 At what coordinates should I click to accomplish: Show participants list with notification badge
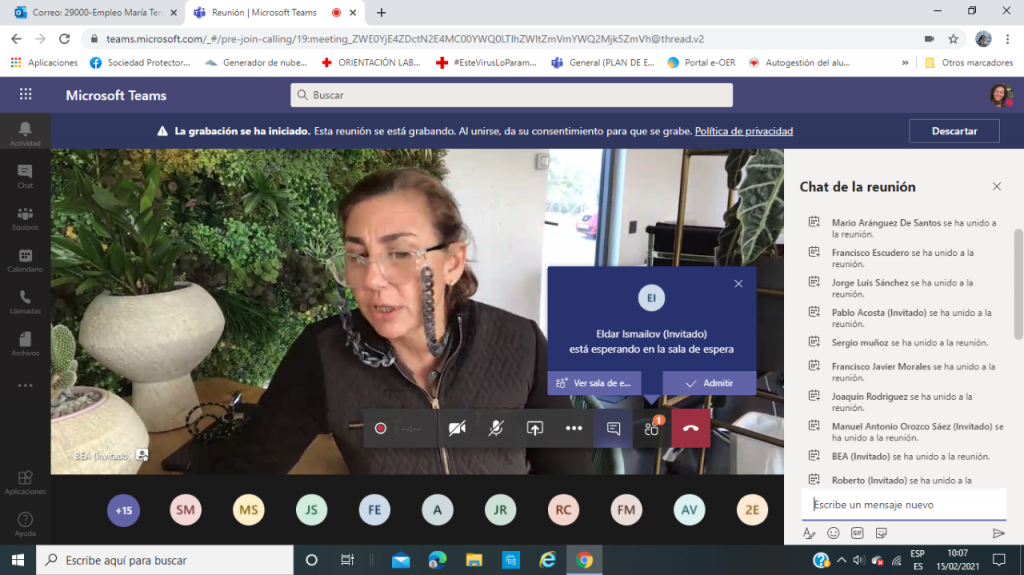tap(652, 428)
